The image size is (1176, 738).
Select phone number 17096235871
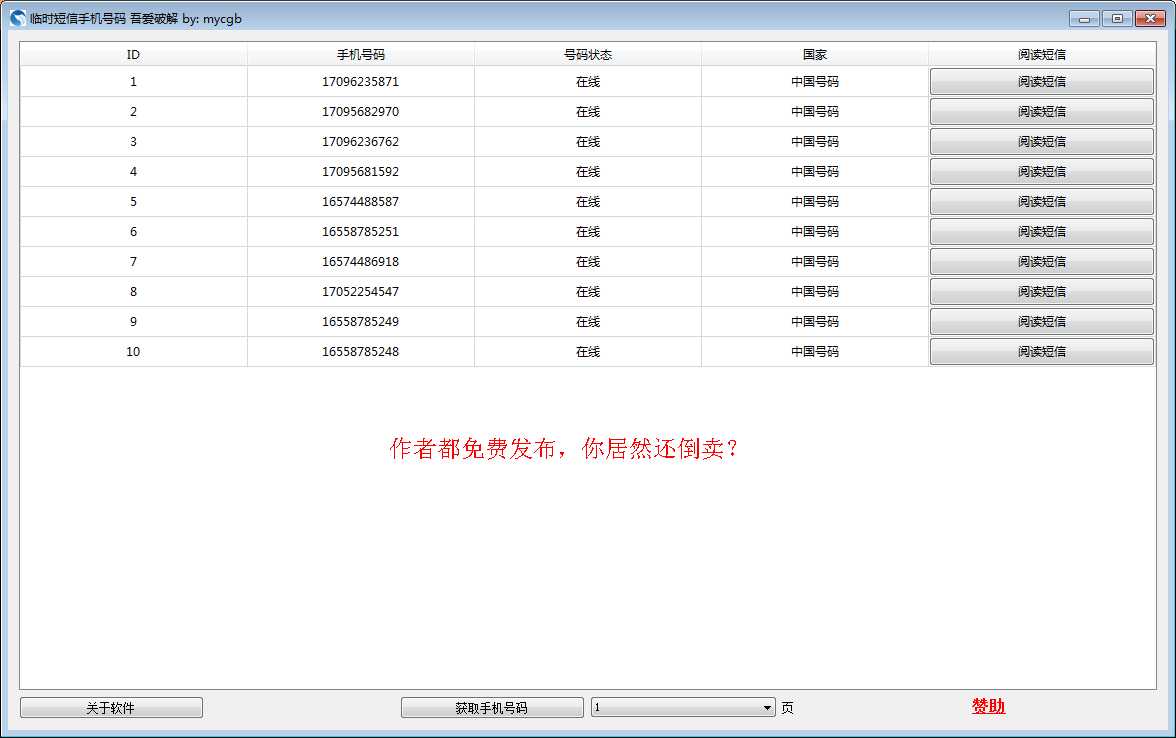[x=361, y=82]
